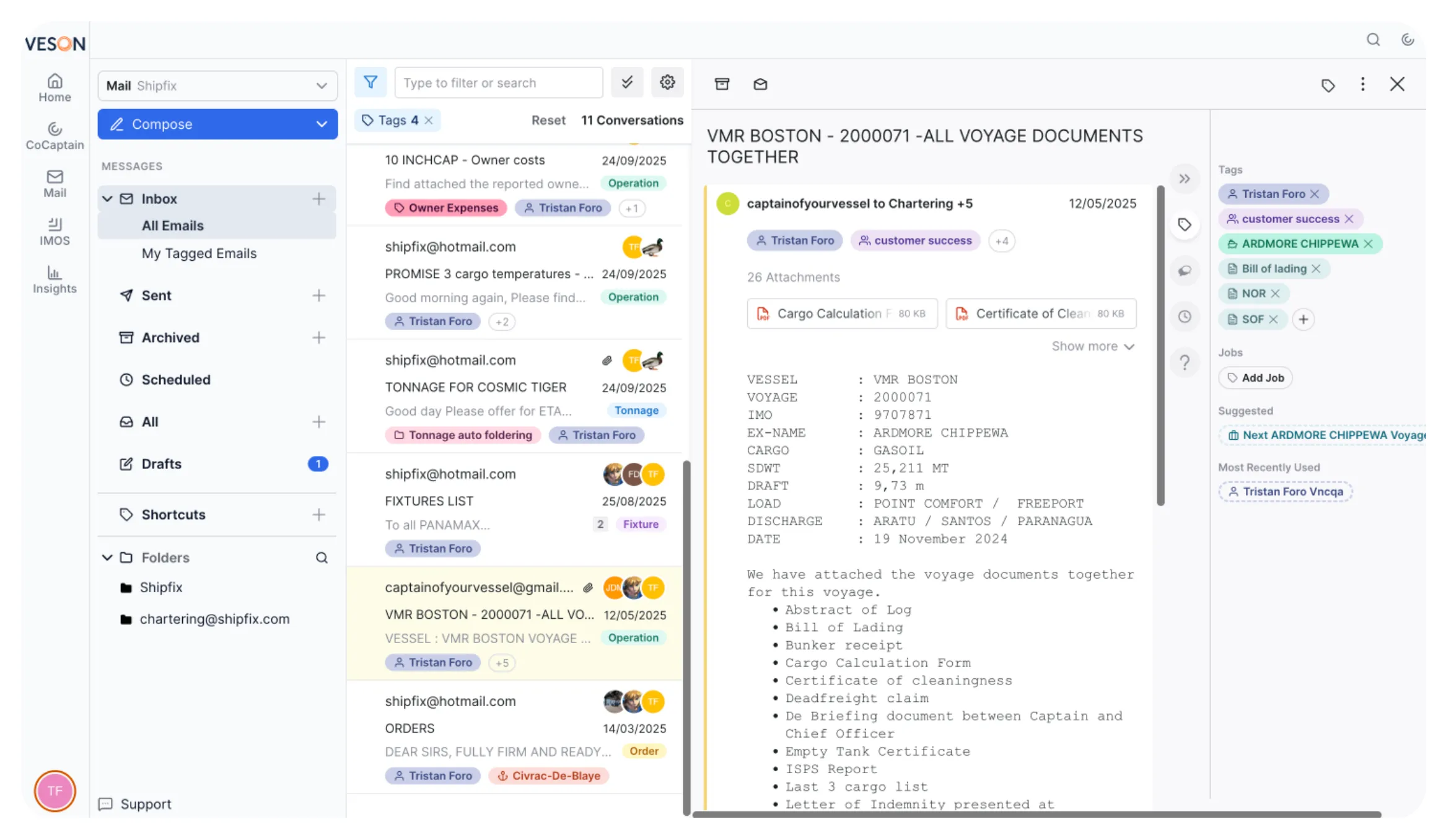Image resolution: width=1446 pixels, height=840 pixels.
Task: Open the TF user profile avatar
Action: pos(55,791)
